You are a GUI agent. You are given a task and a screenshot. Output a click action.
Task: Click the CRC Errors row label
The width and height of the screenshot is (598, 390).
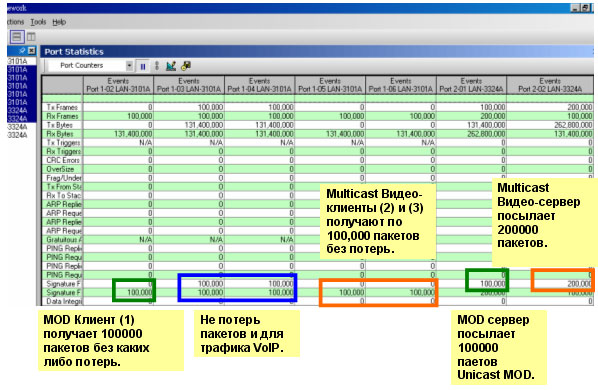click(x=62, y=160)
